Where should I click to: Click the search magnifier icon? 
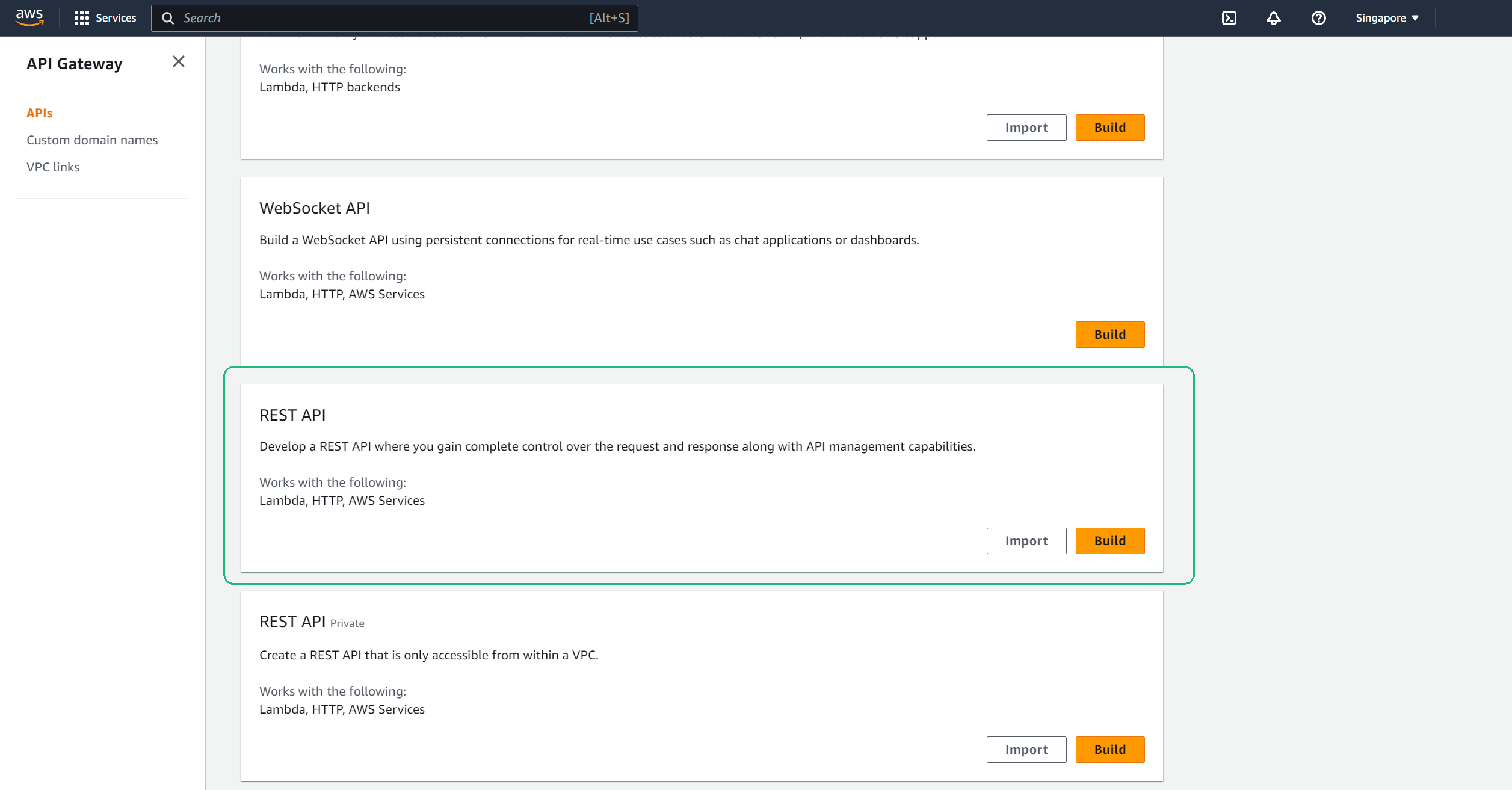(x=168, y=19)
